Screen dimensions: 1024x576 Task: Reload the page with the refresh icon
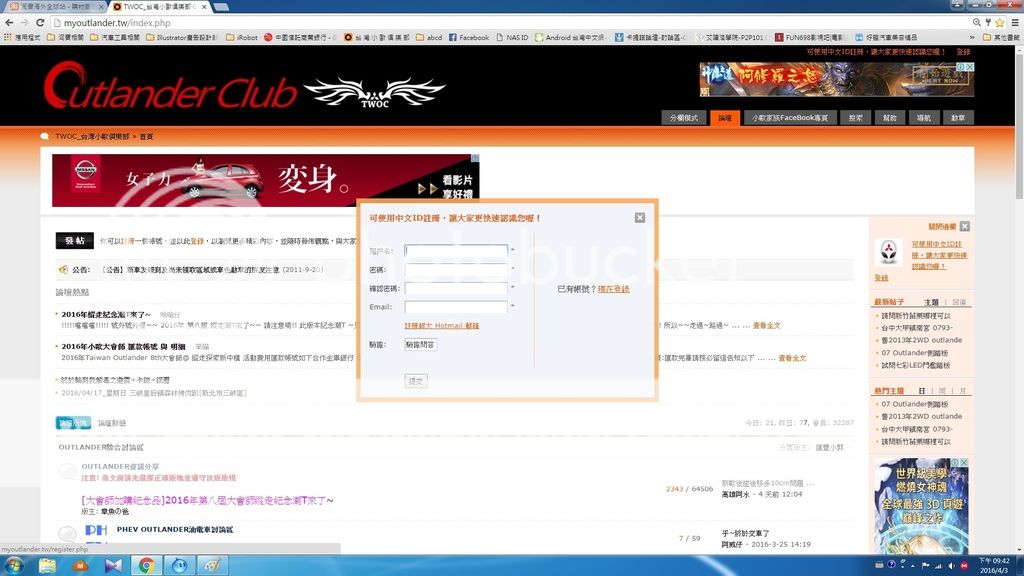point(40,22)
